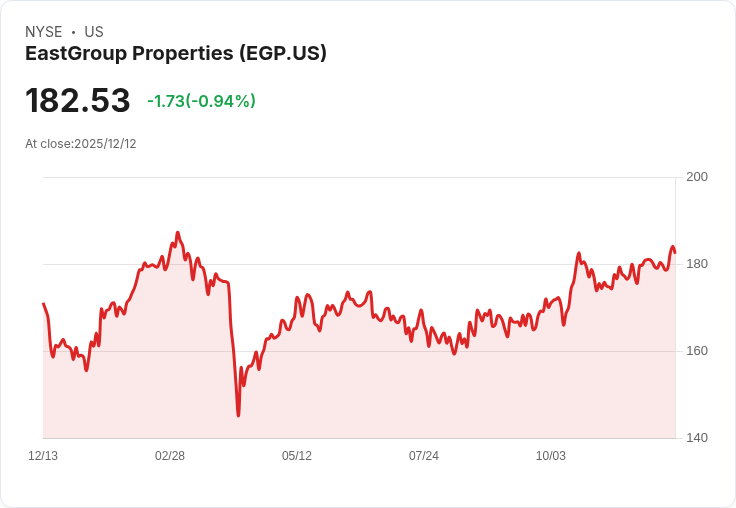This screenshot has width=736, height=508.
Task: Click the last data point at chart's right end
Action: [675, 253]
